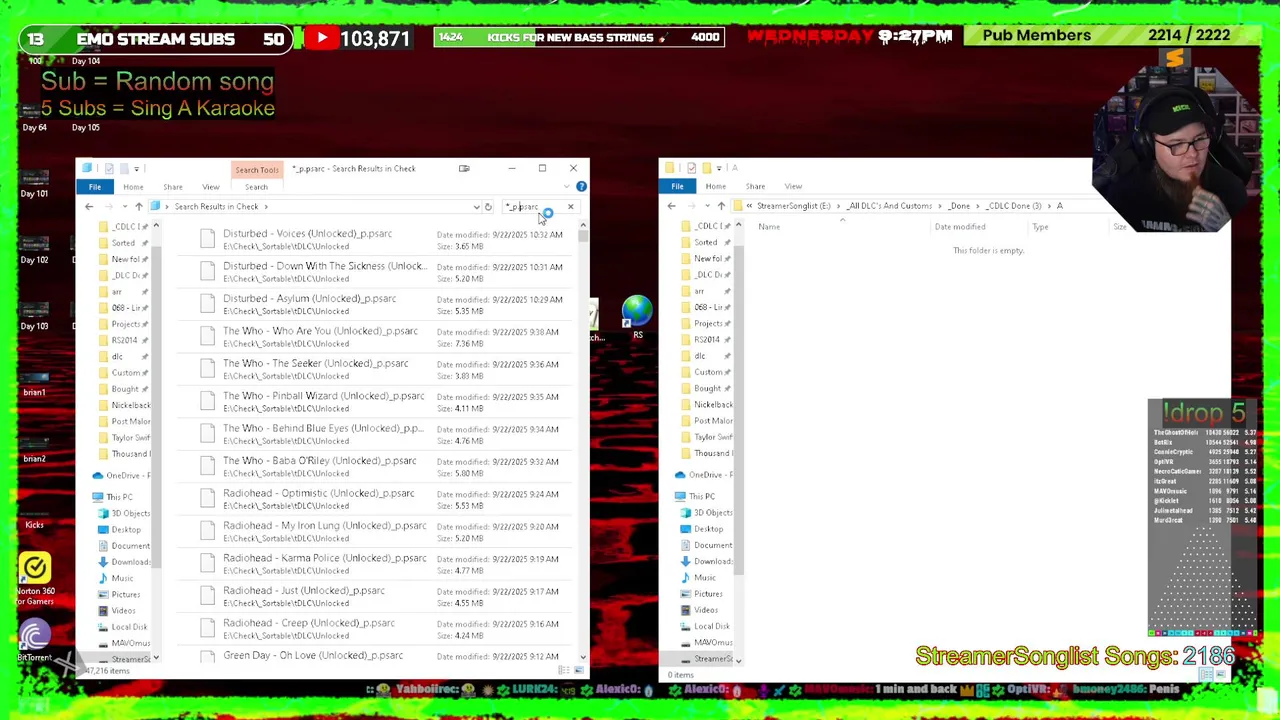Select the Search ribbon tab
This screenshot has height=720, width=1280.
tap(256, 187)
